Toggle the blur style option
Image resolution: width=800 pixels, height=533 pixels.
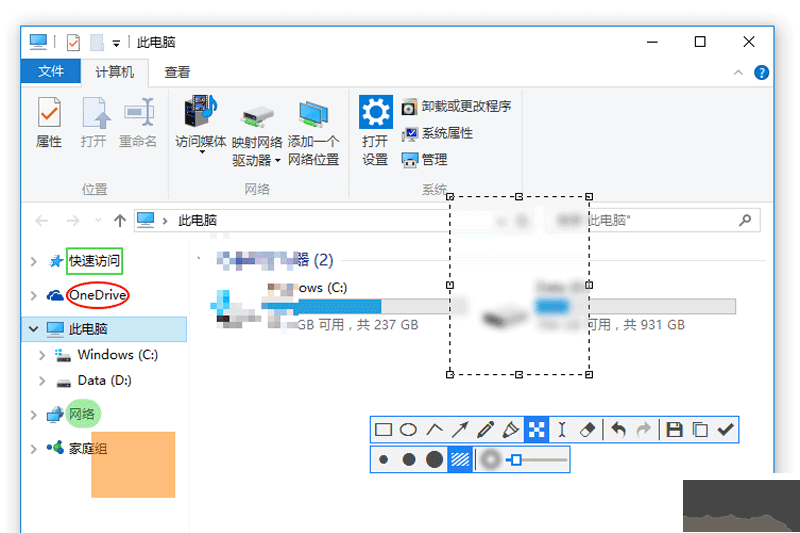click(491, 460)
